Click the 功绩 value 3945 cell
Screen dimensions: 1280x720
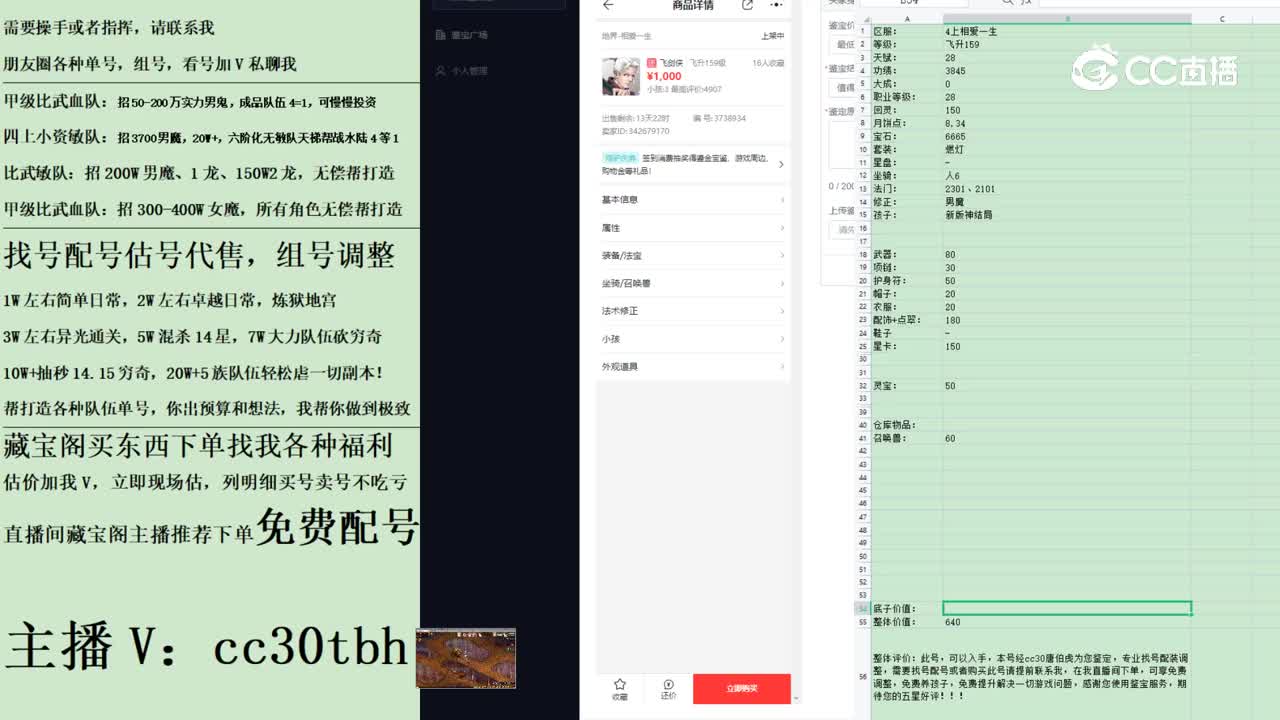tap(1067, 71)
